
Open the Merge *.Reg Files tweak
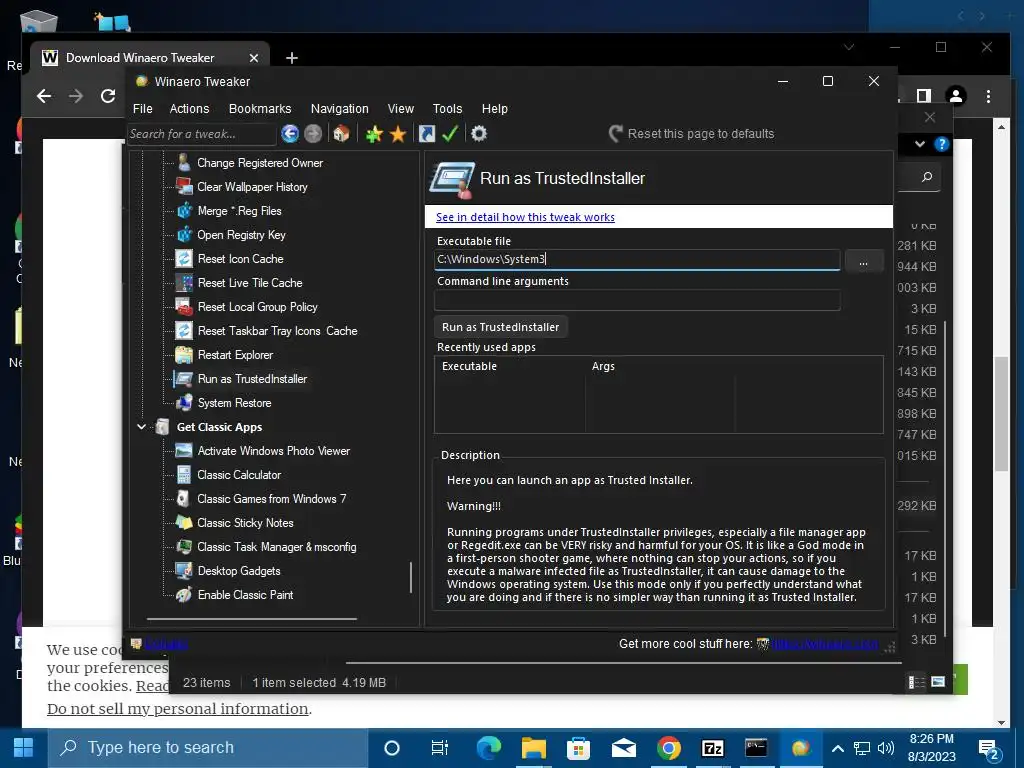pos(239,211)
